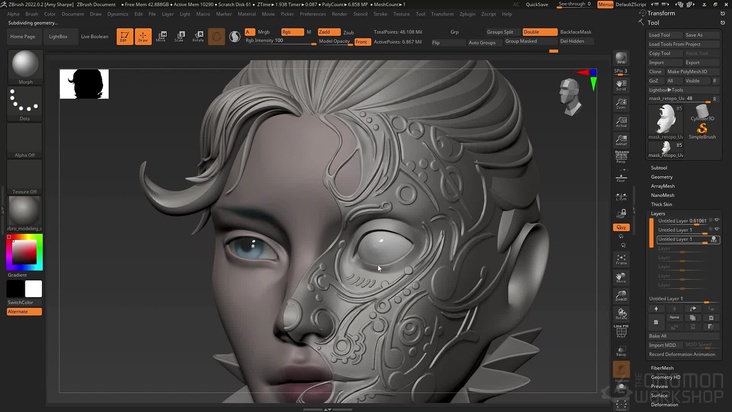Viewport: 732px width, 412px height.
Task: Click the Floor grid icon
Action: click(621, 178)
